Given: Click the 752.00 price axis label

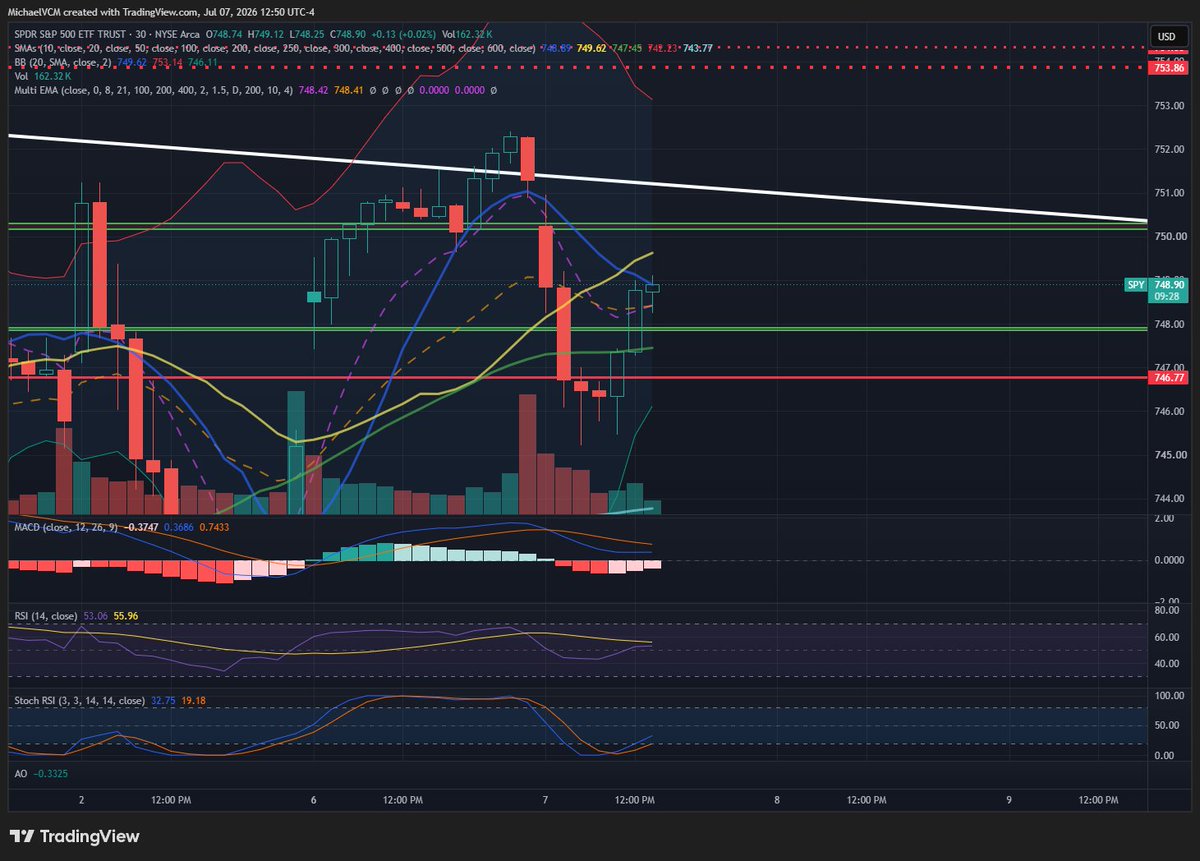Looking at the screenshot, I should click(x=1168, y=149).
